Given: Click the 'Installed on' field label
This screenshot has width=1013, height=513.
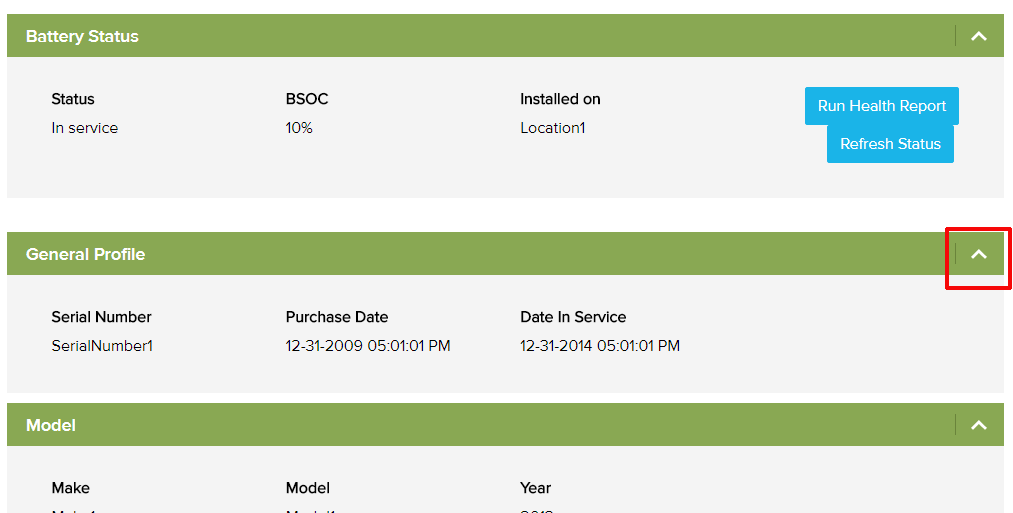Looking at the screenshot, I should pyautogui.click(x=560, y=99).
